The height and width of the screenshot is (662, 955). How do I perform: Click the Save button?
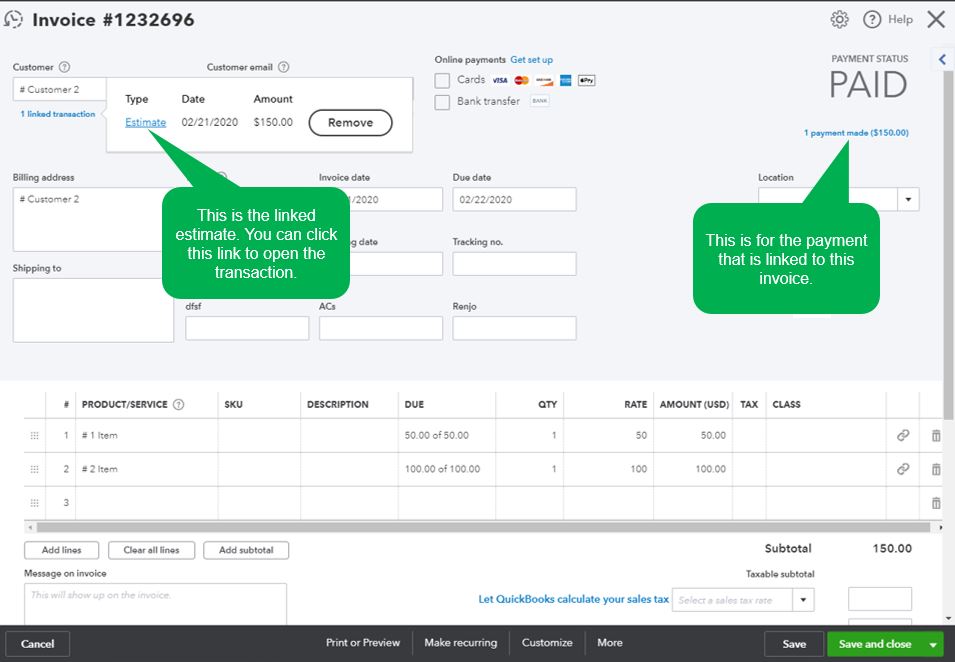[x=794, y=644]
